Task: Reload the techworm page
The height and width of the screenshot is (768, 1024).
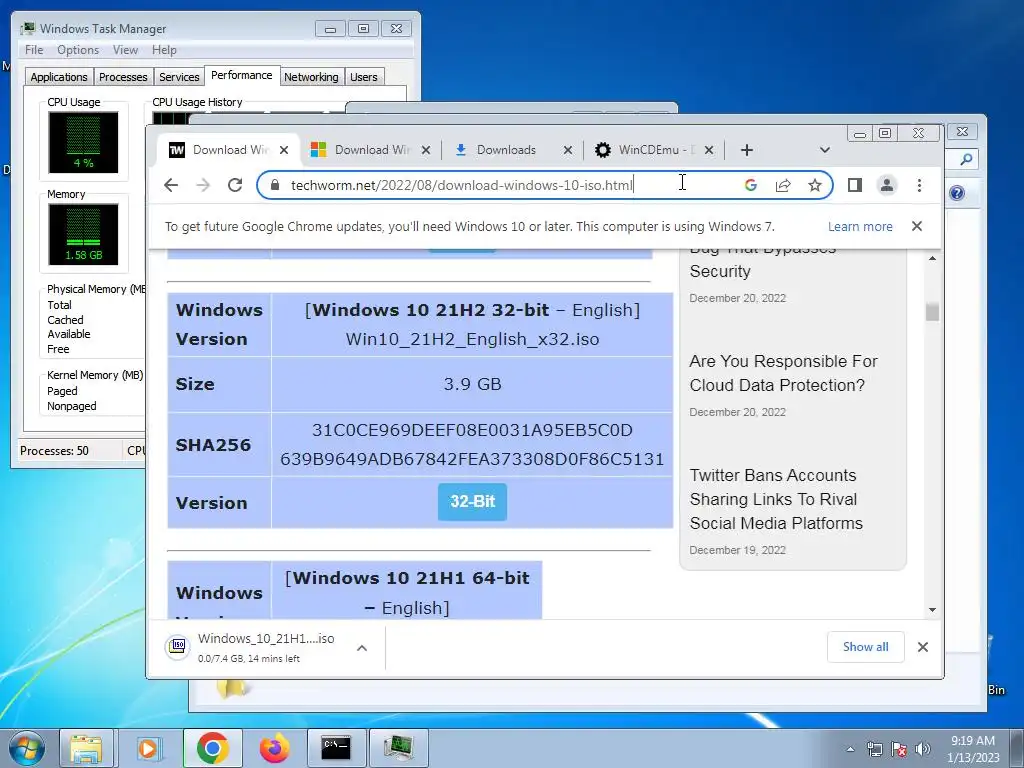Action: tap(235, 185)
